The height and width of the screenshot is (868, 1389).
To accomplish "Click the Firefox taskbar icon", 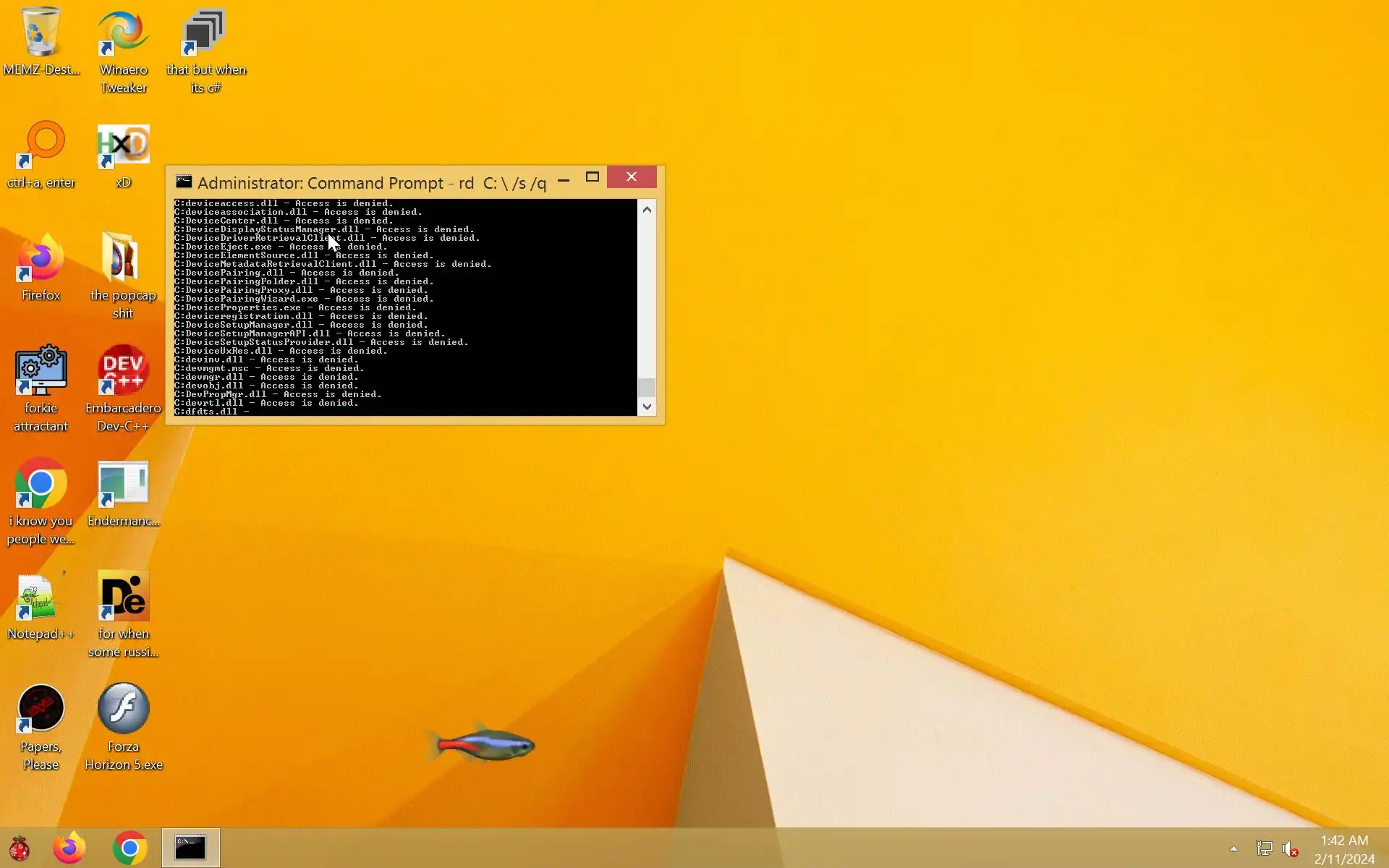I will click(x=69, y=848).
